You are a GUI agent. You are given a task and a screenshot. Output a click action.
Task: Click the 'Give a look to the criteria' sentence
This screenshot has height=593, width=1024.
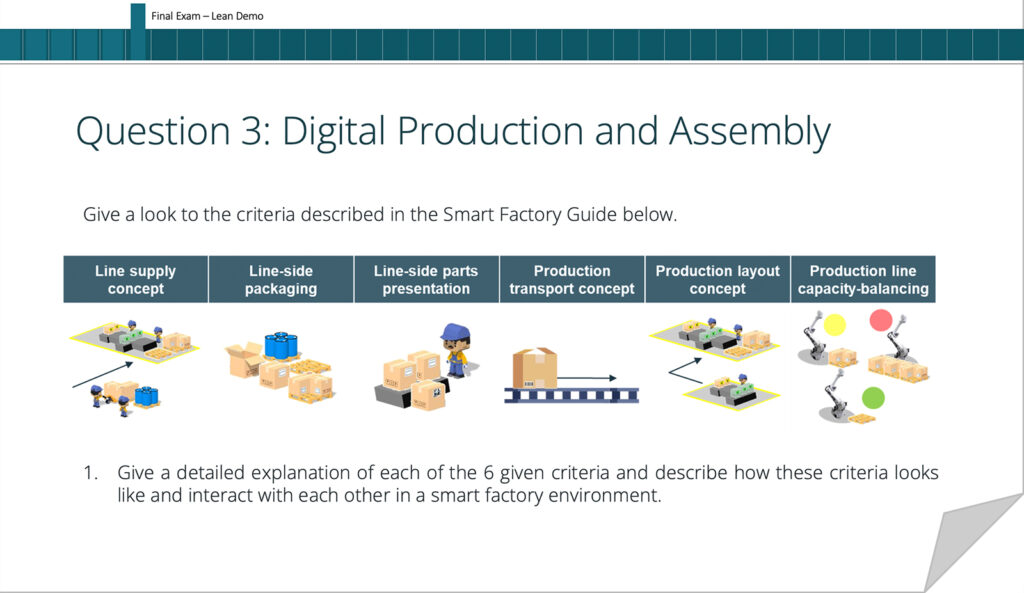tap(379, 215)
